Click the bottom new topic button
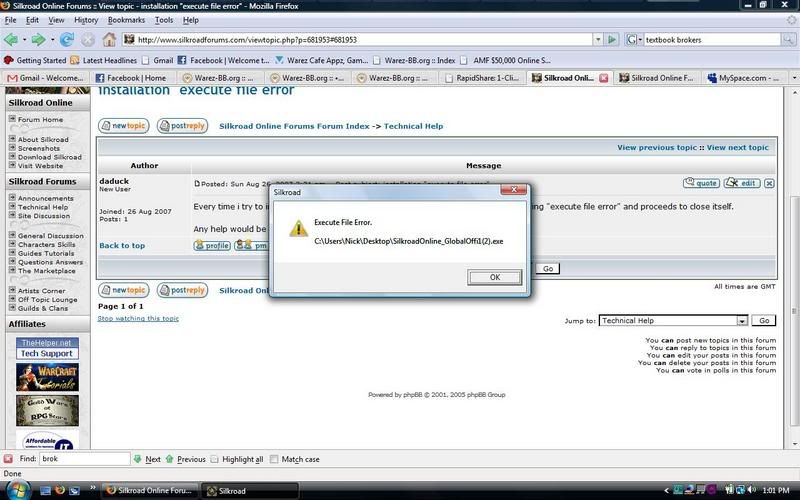800x500 pixels. [123, 290]
